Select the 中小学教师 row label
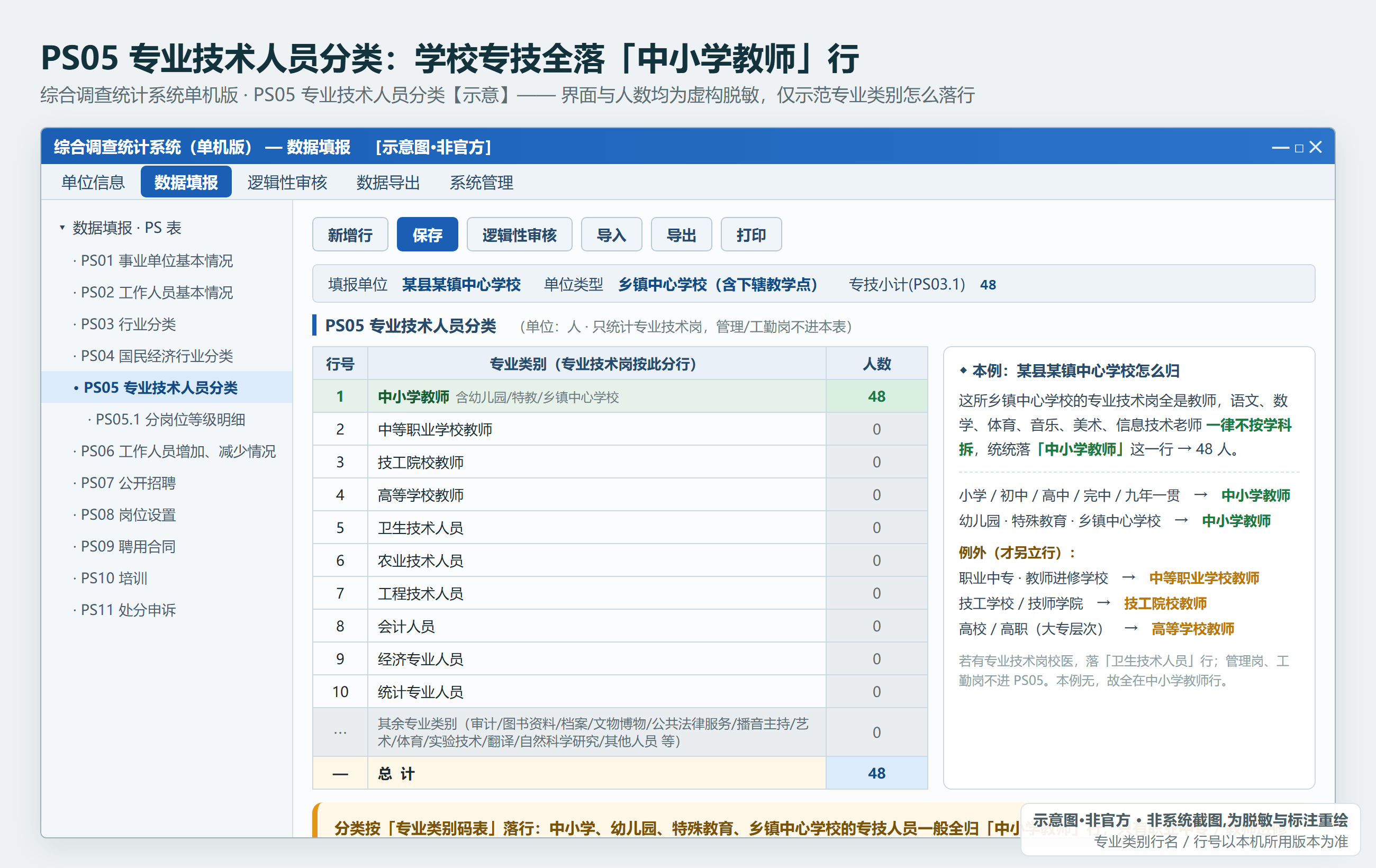This screenshot has height=868, width=1376. coord(413,396)
